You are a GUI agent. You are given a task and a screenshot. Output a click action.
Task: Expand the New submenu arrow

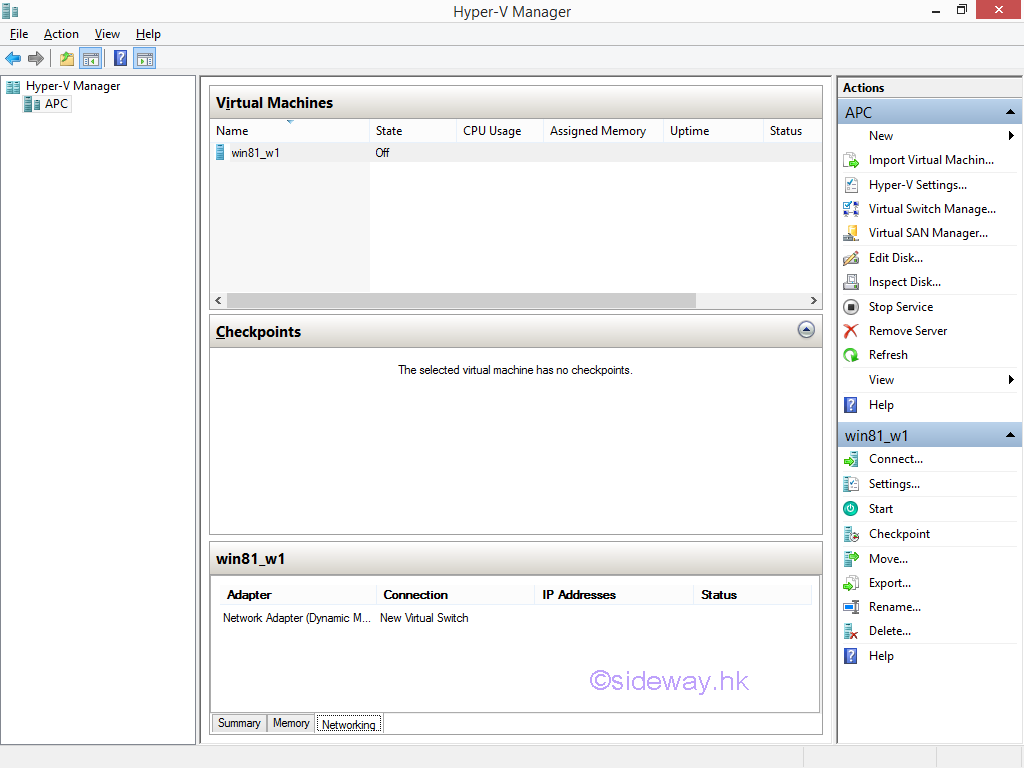tap(1011, 136)
